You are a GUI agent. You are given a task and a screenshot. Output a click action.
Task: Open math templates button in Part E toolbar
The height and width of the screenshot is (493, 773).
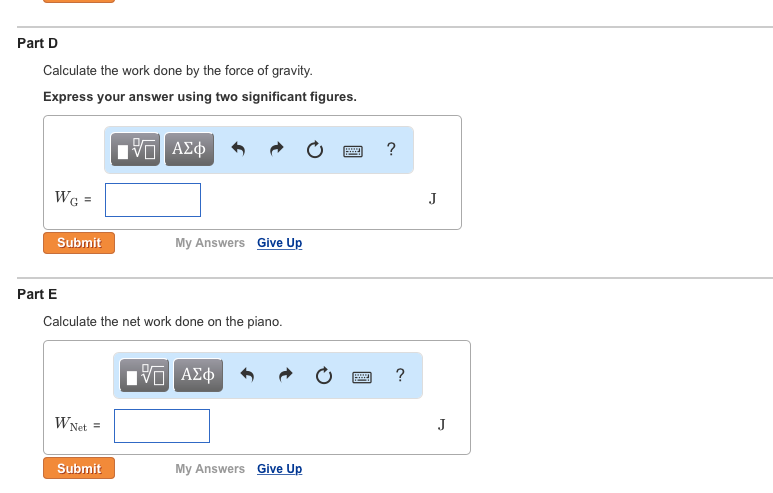point(144,375)
